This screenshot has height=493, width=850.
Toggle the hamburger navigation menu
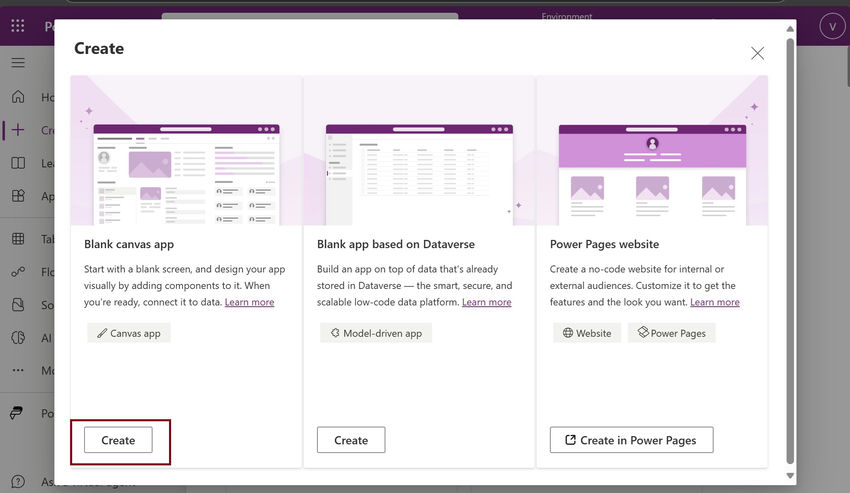(18, 62)
